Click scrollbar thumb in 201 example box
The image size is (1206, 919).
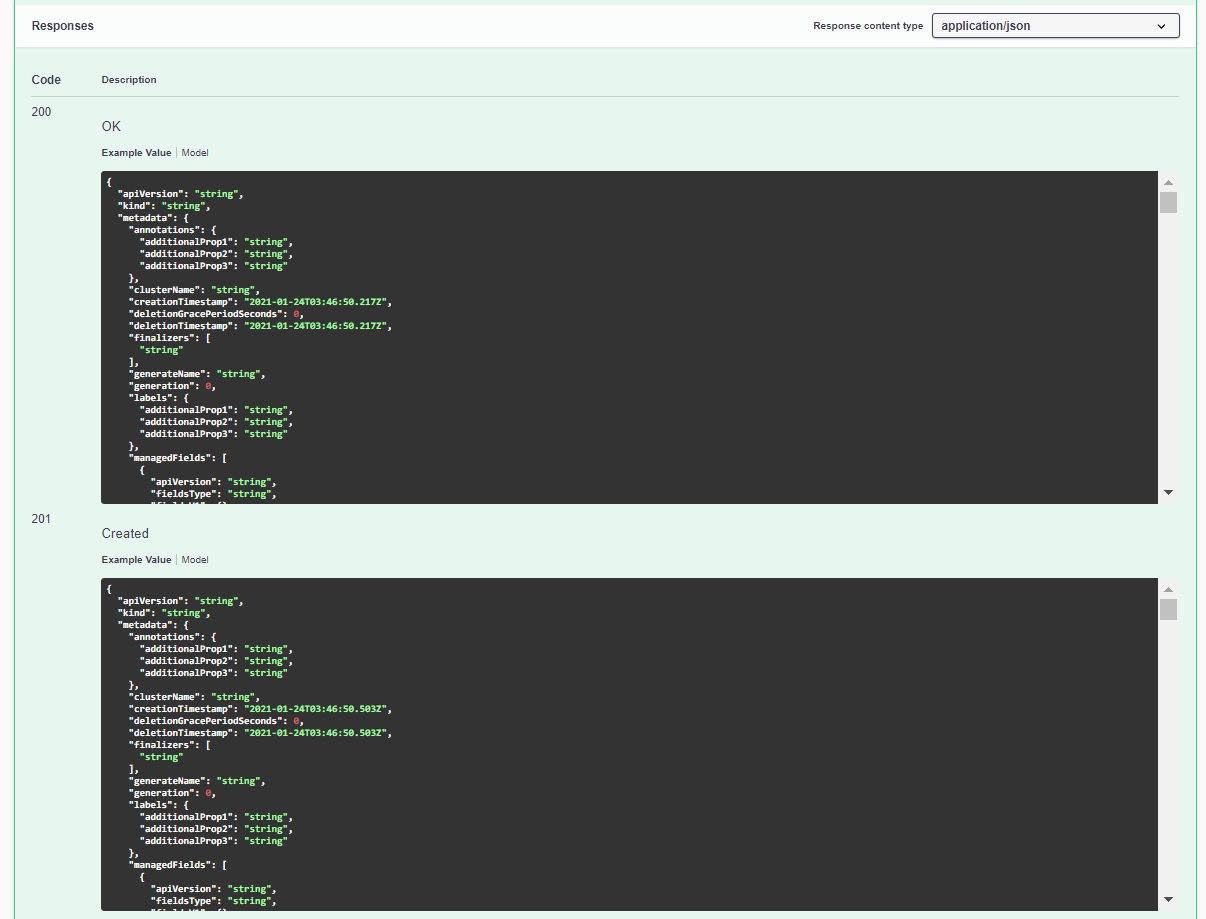click(1168, 609)
